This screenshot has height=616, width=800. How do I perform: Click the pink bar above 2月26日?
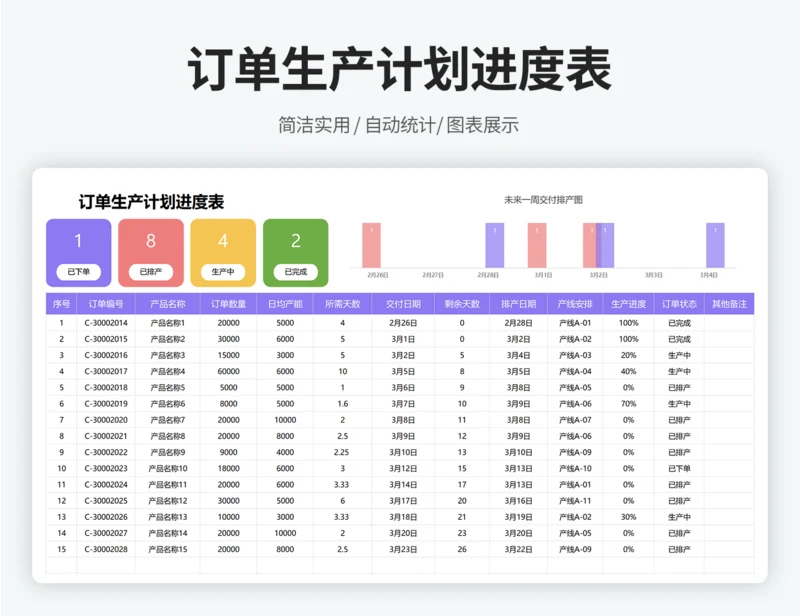[371, 245]
